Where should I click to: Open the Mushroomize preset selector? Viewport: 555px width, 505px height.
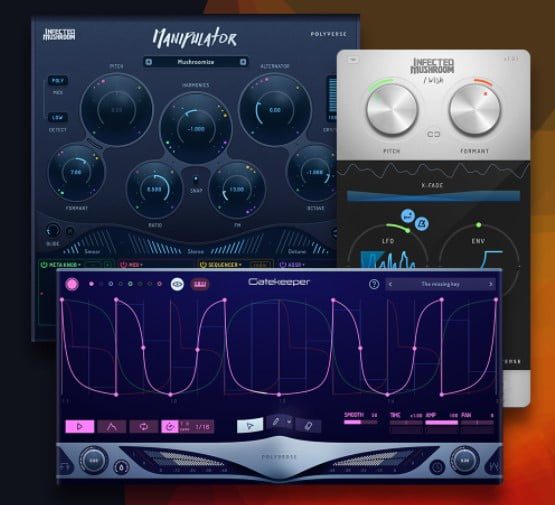coord(196,62)
